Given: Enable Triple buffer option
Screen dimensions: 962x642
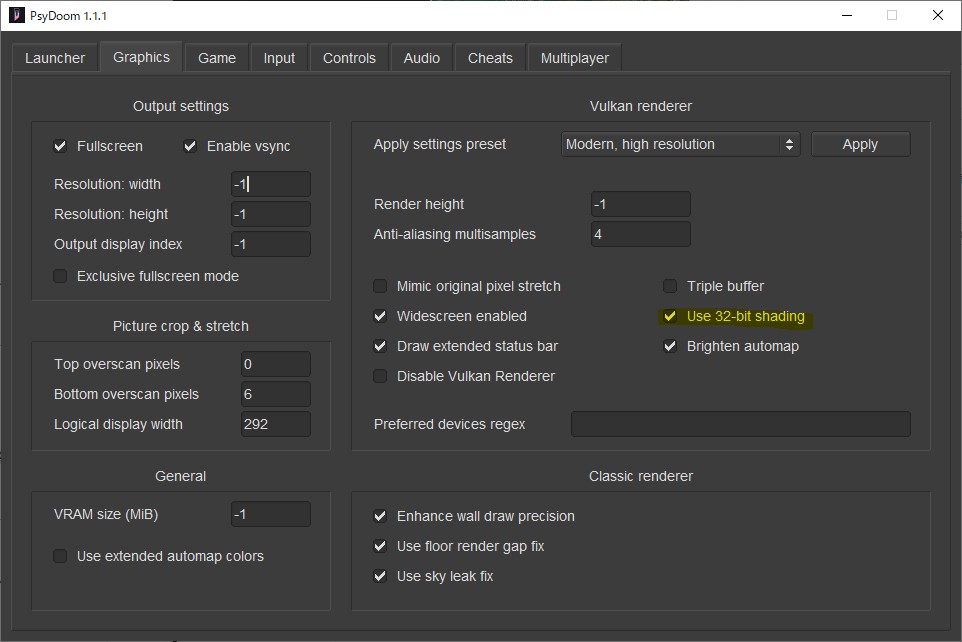Looking at the screenshot, I should pos(670,286).
